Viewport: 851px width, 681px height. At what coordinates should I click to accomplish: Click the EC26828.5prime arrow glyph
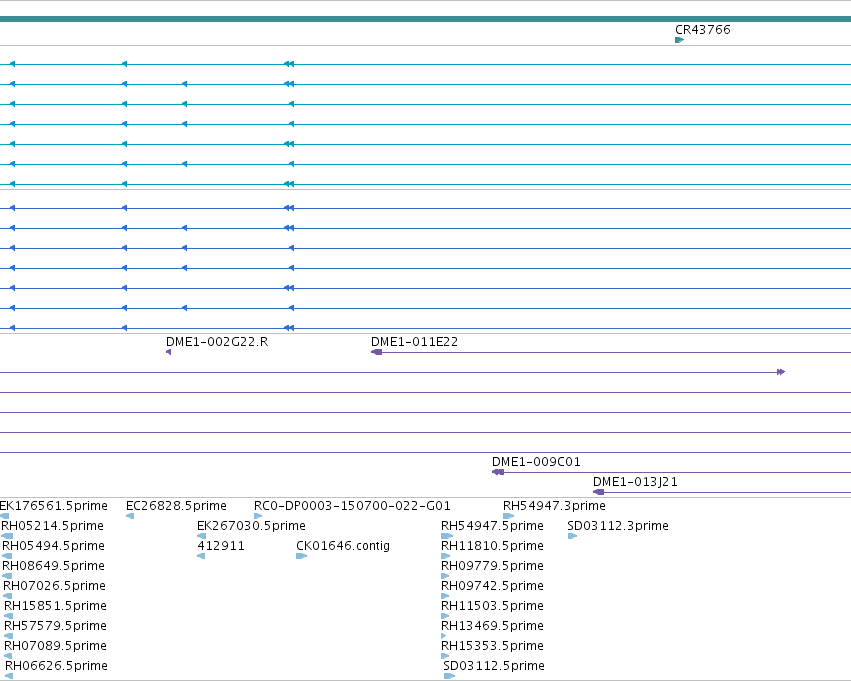coord(130,516)
